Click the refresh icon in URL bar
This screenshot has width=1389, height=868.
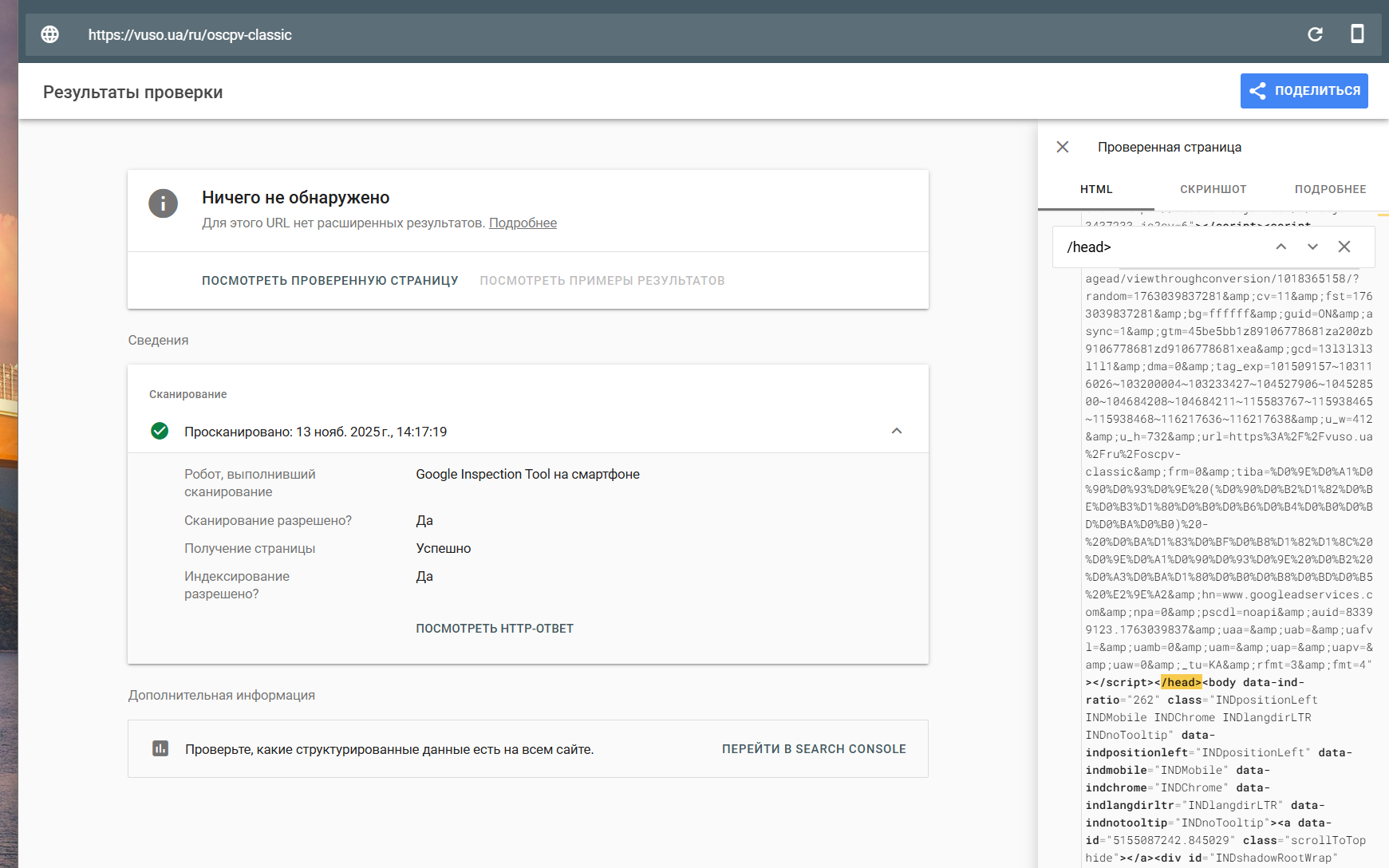[1315, 34]
